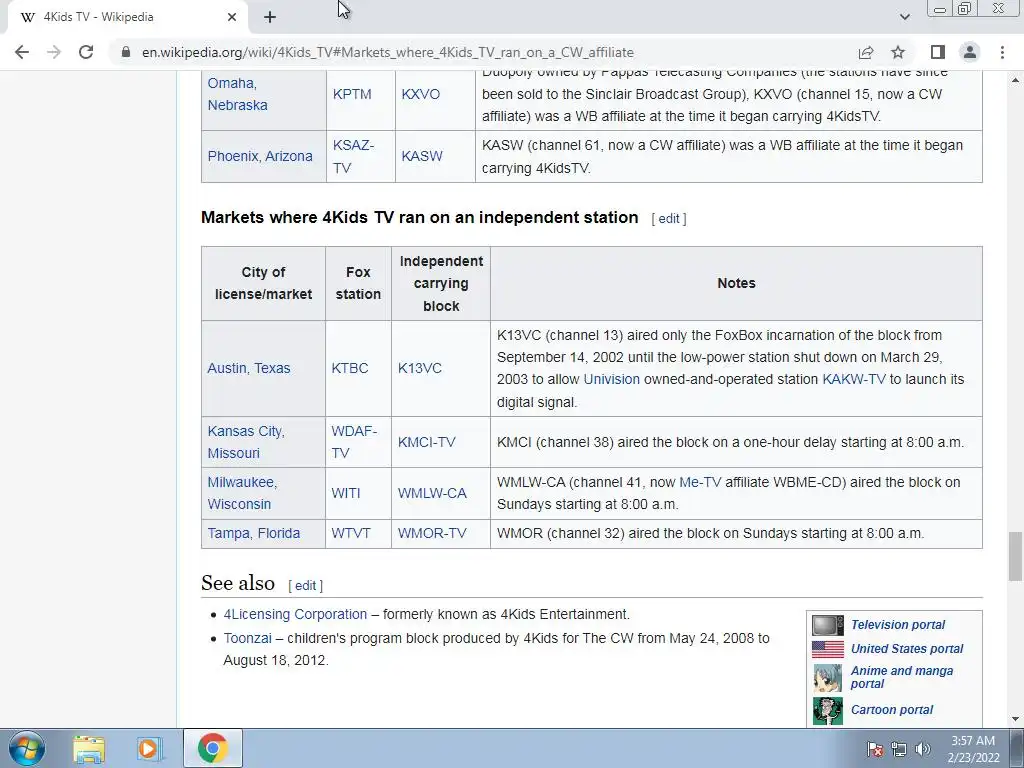Bookmark this page with the star icon

coord(898,52)
